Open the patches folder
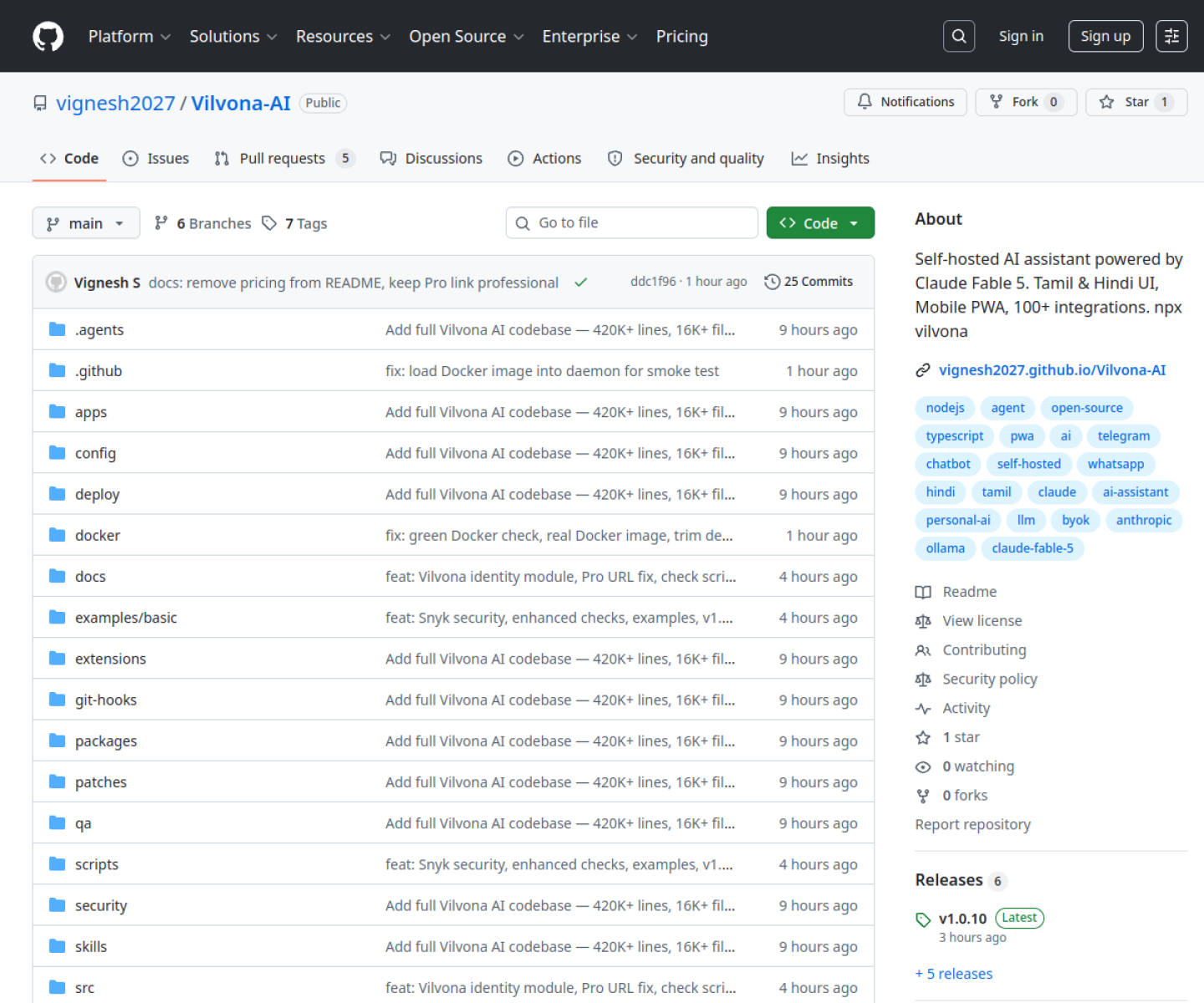The image size is (1204, 1003). point(101,782)
